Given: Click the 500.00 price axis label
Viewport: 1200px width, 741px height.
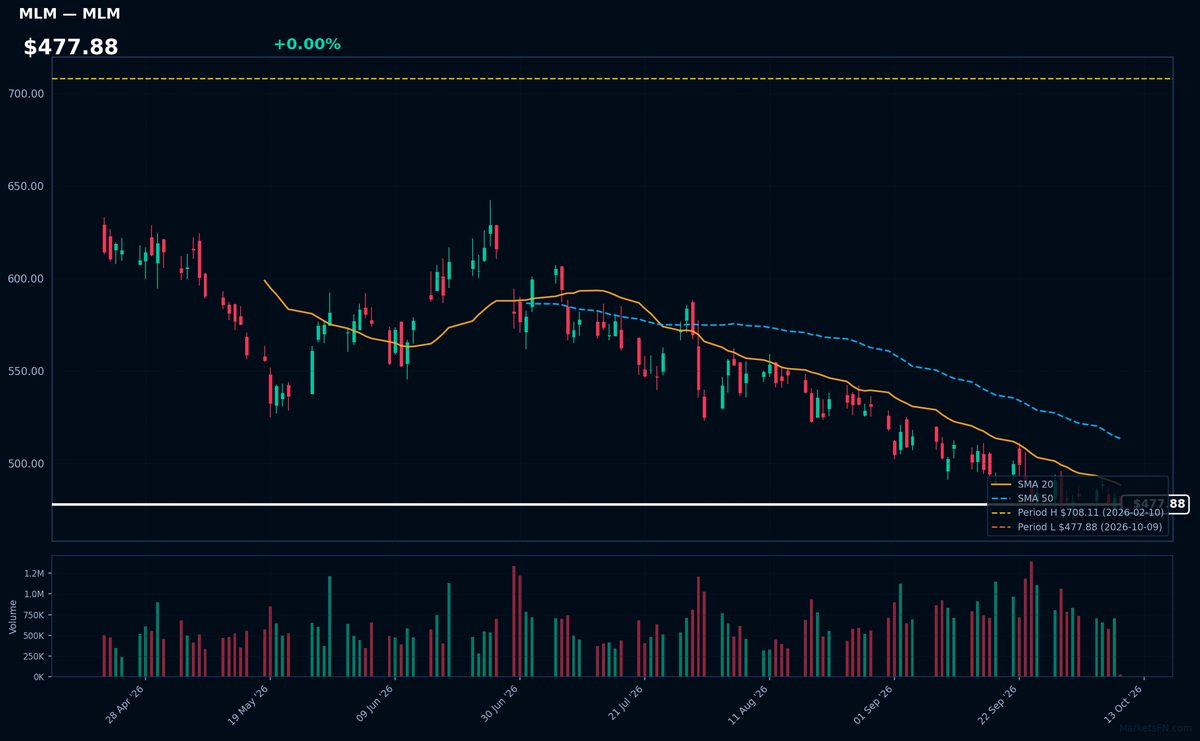Looking at the screenshot, I should tap(27, 464).
